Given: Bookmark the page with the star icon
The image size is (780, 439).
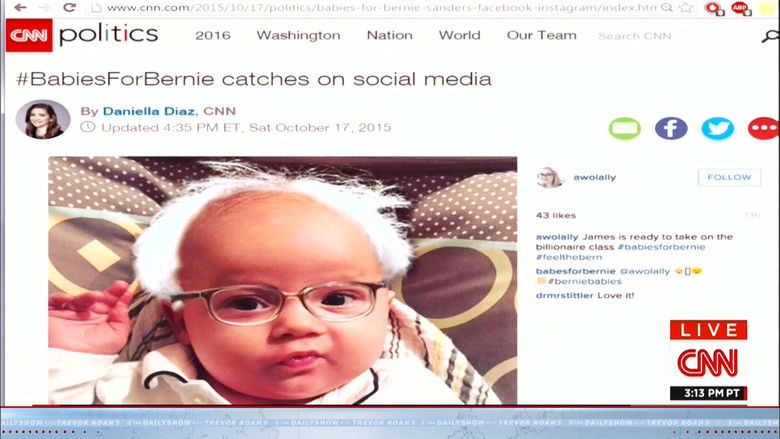Looking at the screenshot, I should point(686,8).
